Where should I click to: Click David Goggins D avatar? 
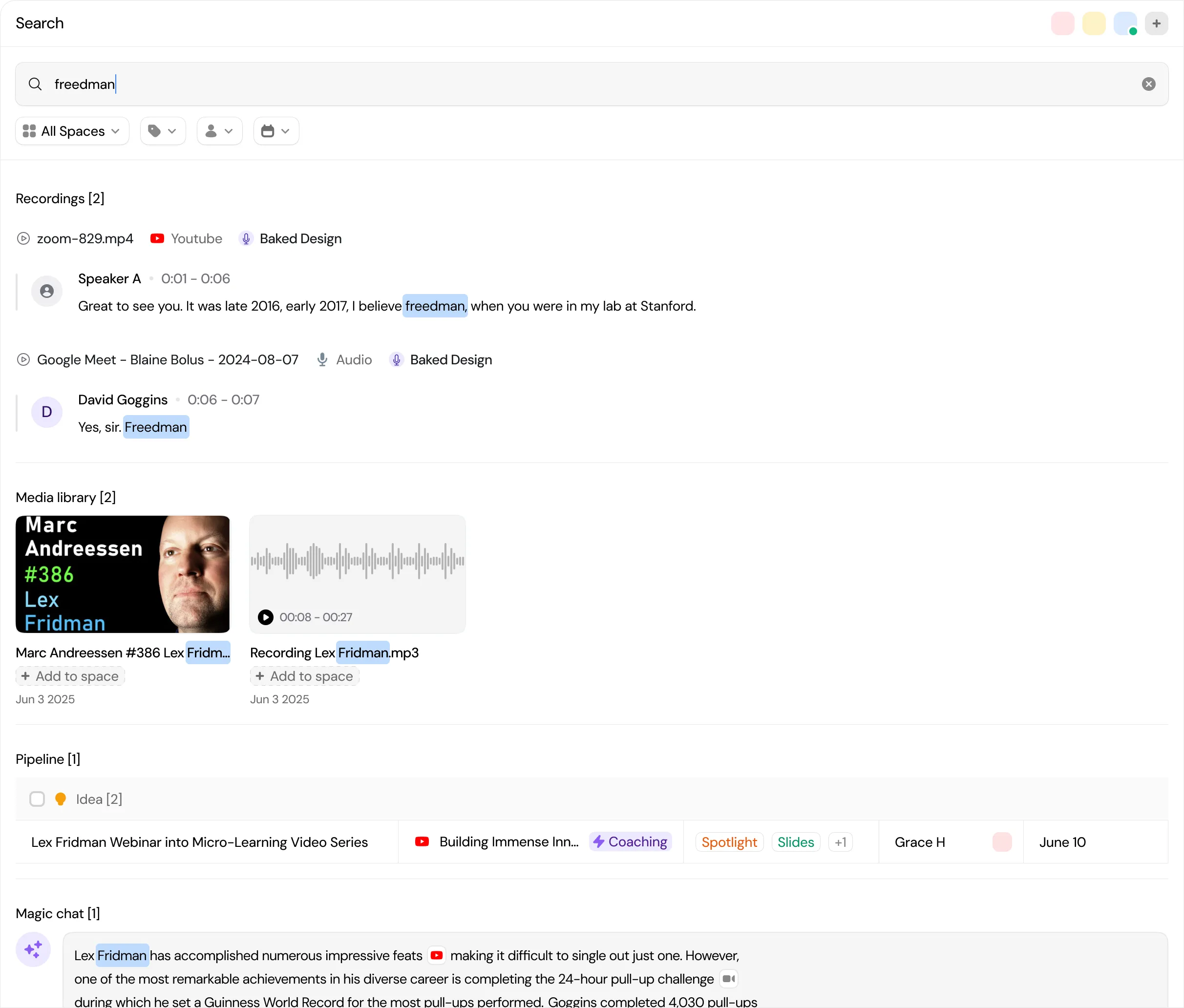[47, 412]
